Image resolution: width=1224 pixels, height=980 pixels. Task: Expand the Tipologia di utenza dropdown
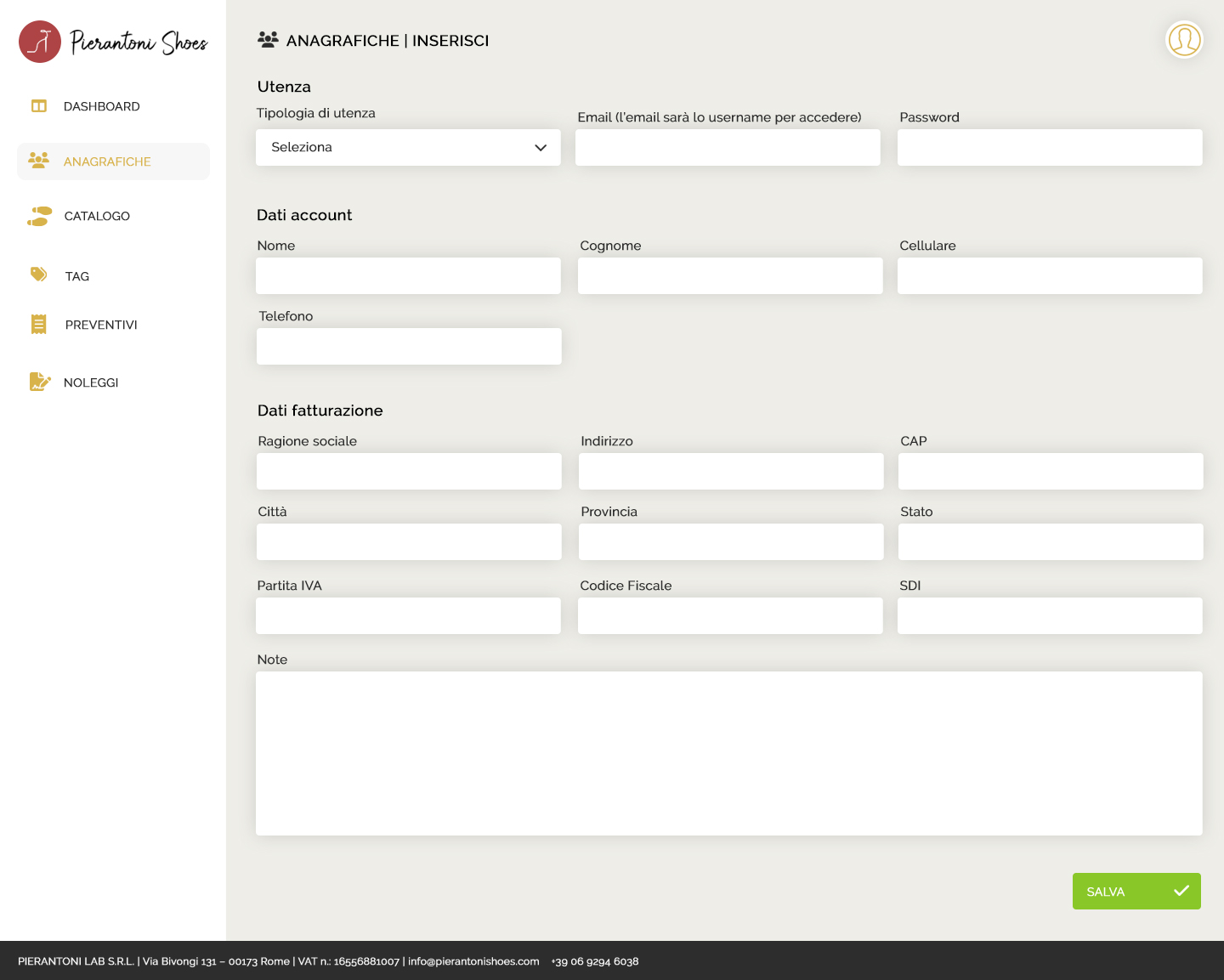(408, 147)
